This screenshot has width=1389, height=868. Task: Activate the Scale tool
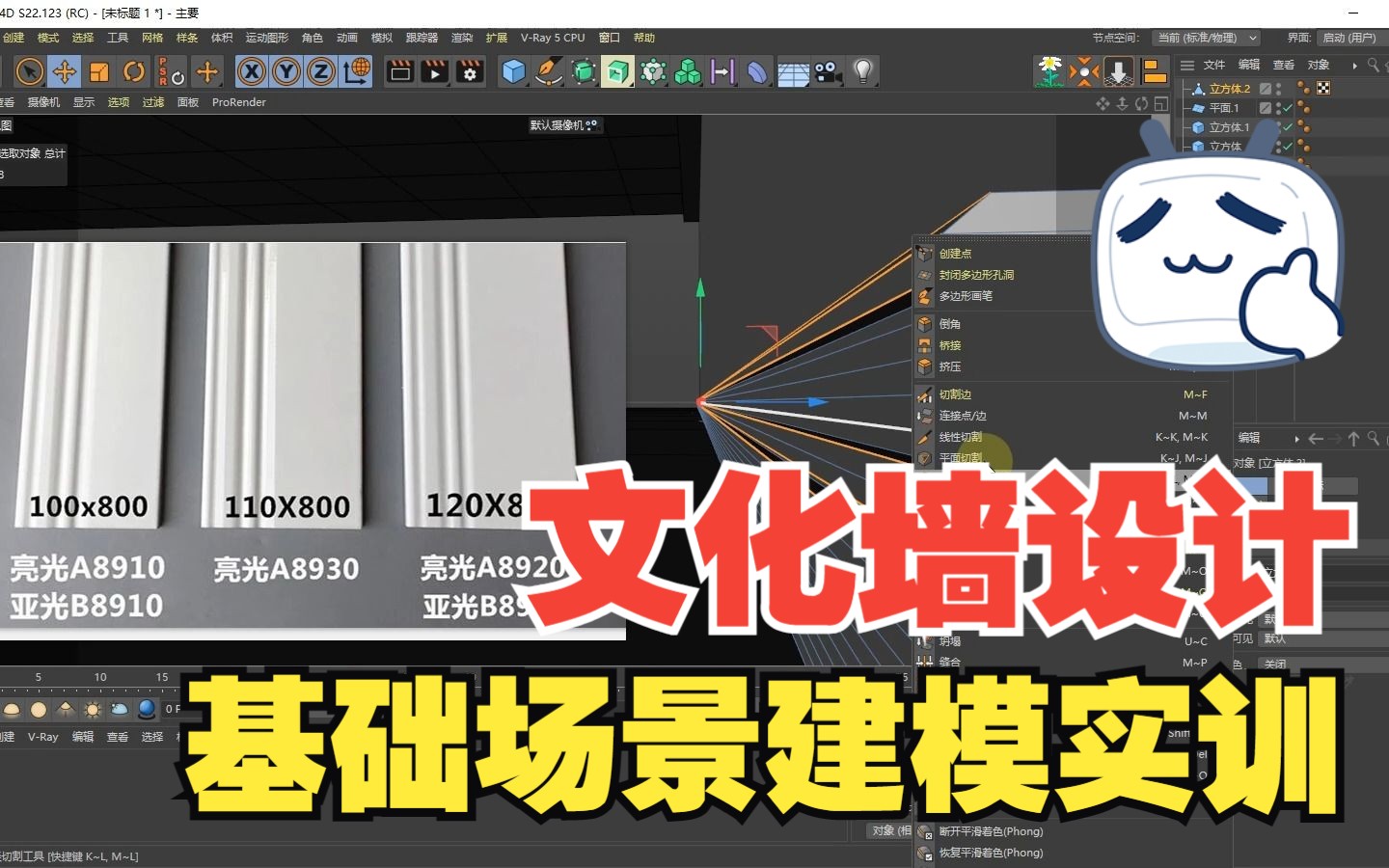click(x=99, y=71)
